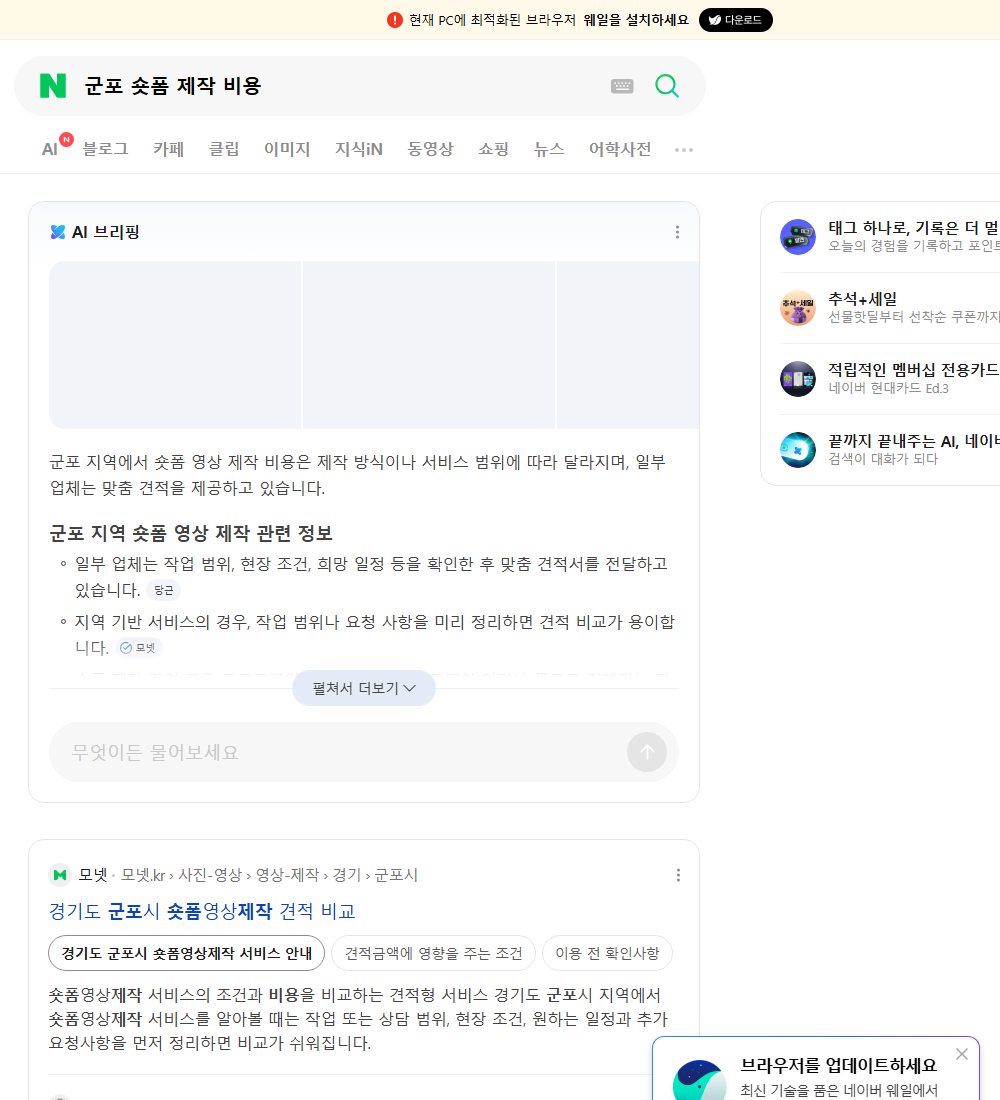Click the 모넷 source chip
This screenshot has height=1100, width=1000.
point(139,648)
